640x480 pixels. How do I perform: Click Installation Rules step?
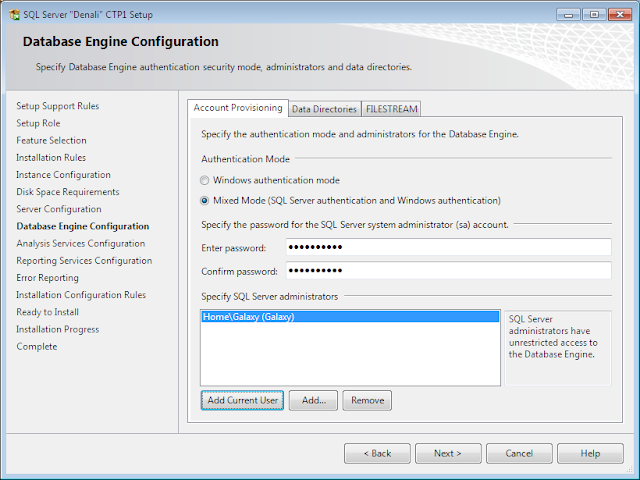(x=51, y=158)
